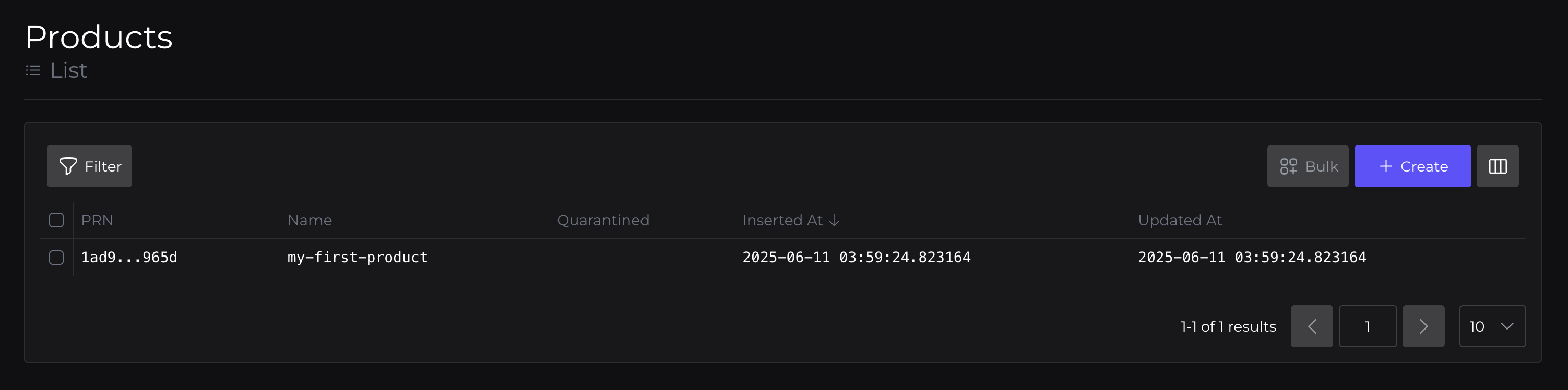Select the my-first-product row checkbox
This screenshot has width=1568, height=390.
pyautogui.click(x=56, y=258)
